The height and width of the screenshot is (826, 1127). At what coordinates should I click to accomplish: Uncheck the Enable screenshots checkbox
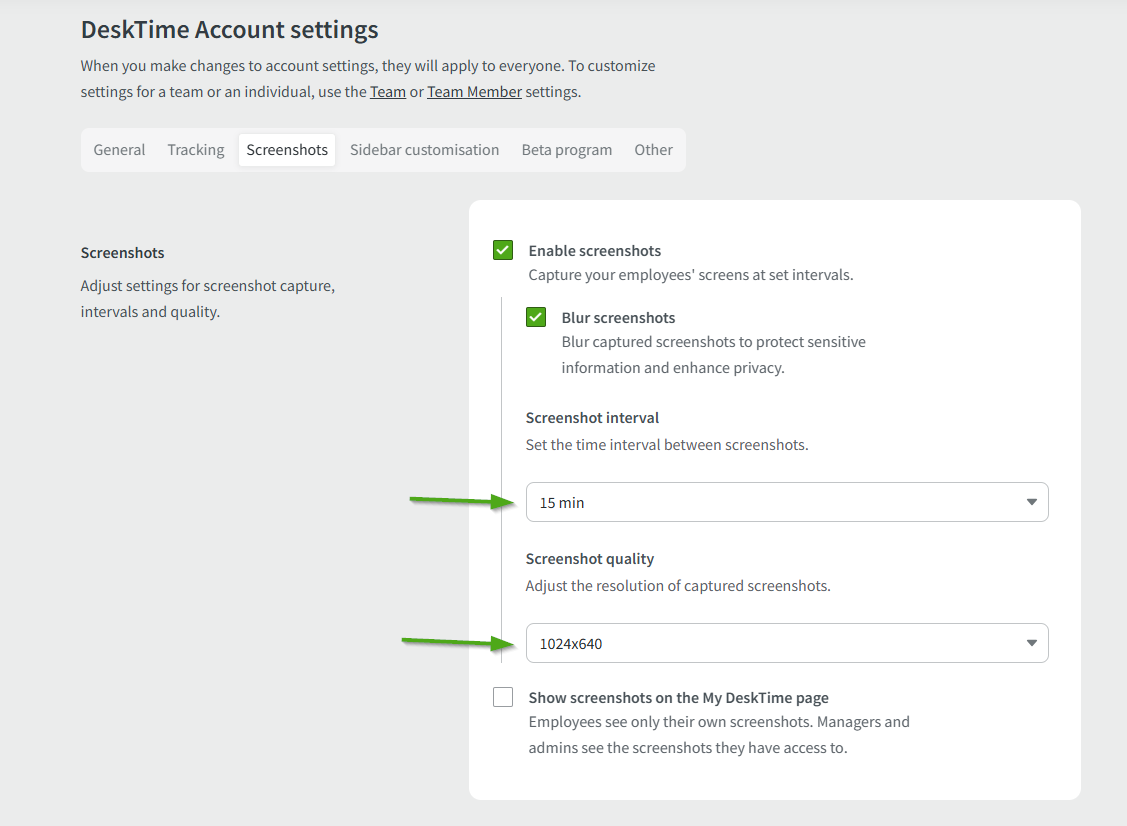pos(503,250)
